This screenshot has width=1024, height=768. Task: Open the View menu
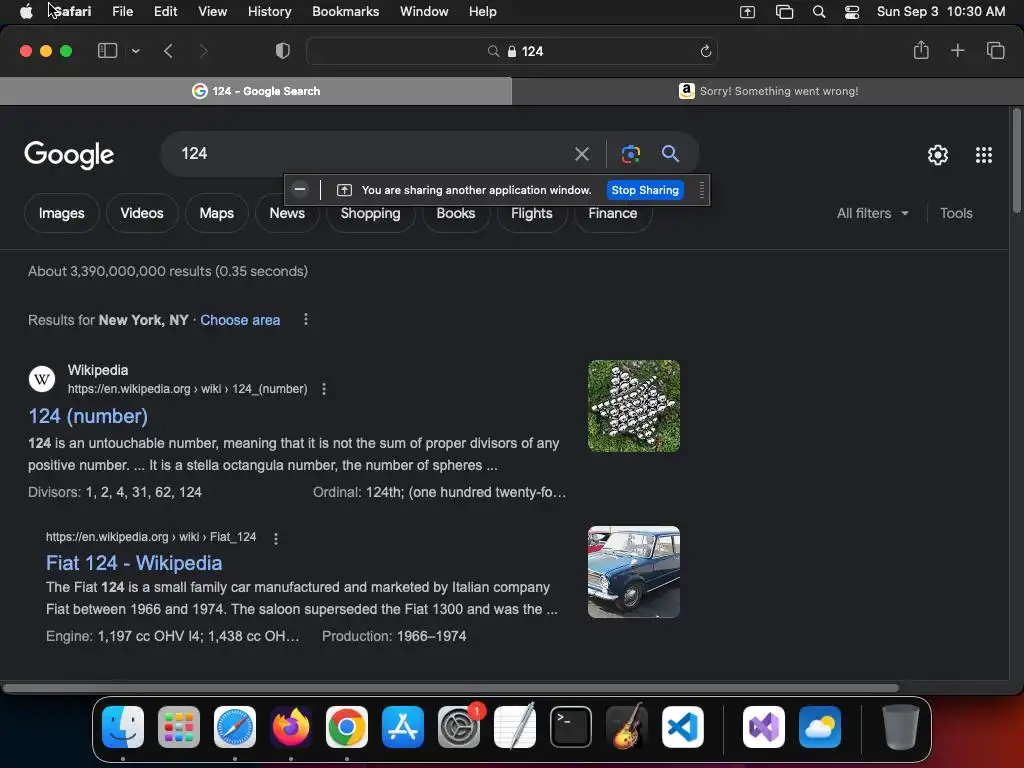tap(212, 12)
